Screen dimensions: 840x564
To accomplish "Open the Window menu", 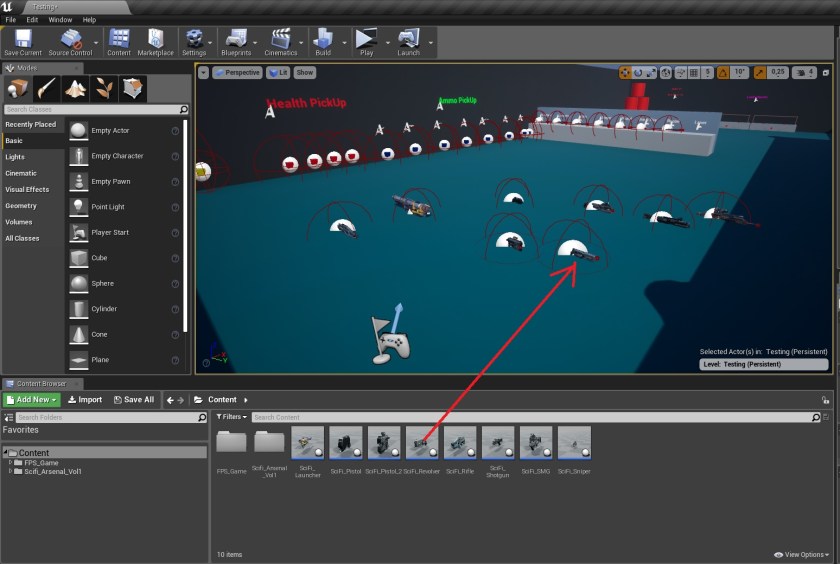I will click(x=60, y=19).
